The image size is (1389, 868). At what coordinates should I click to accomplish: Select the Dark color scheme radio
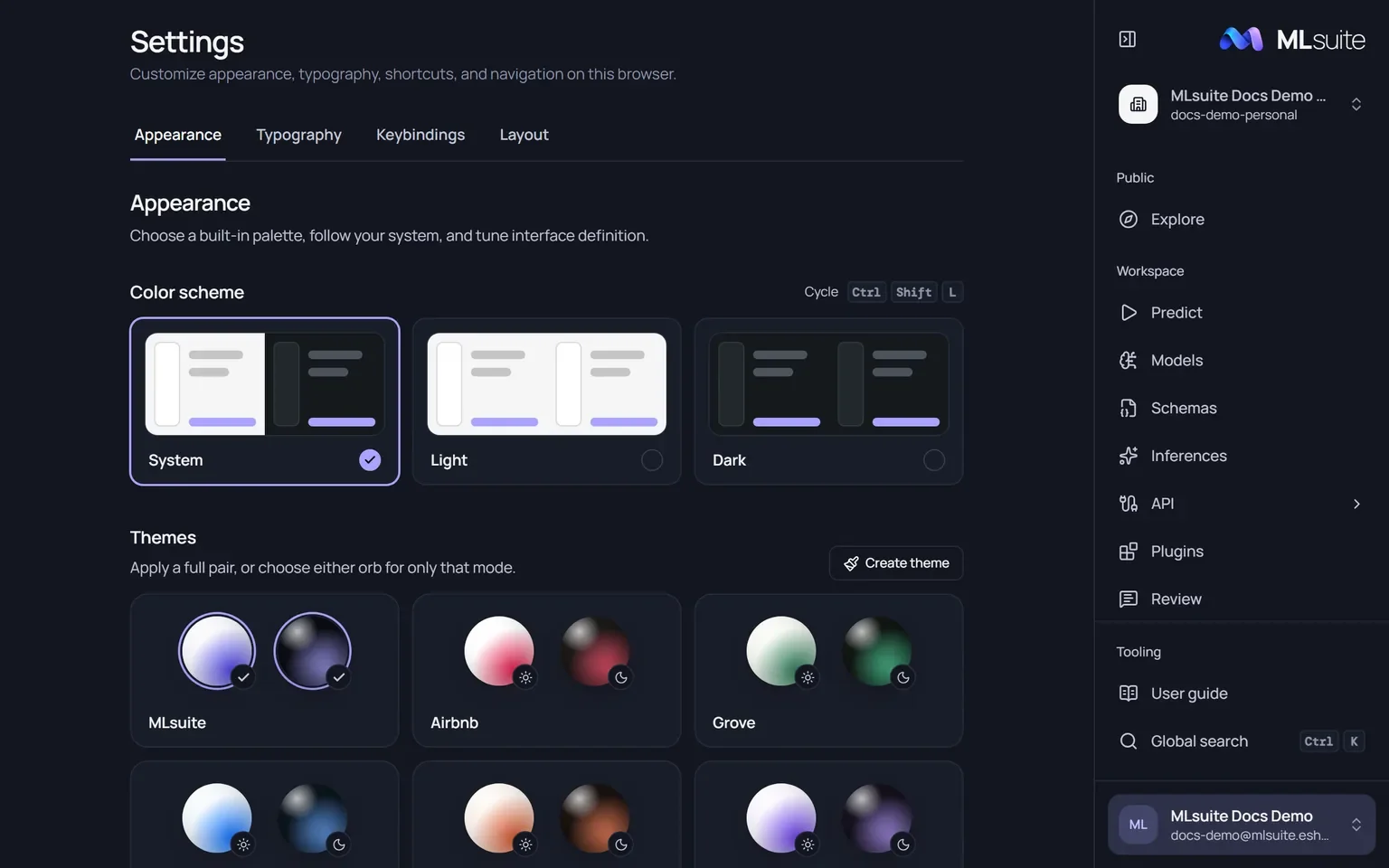[934, 460]
